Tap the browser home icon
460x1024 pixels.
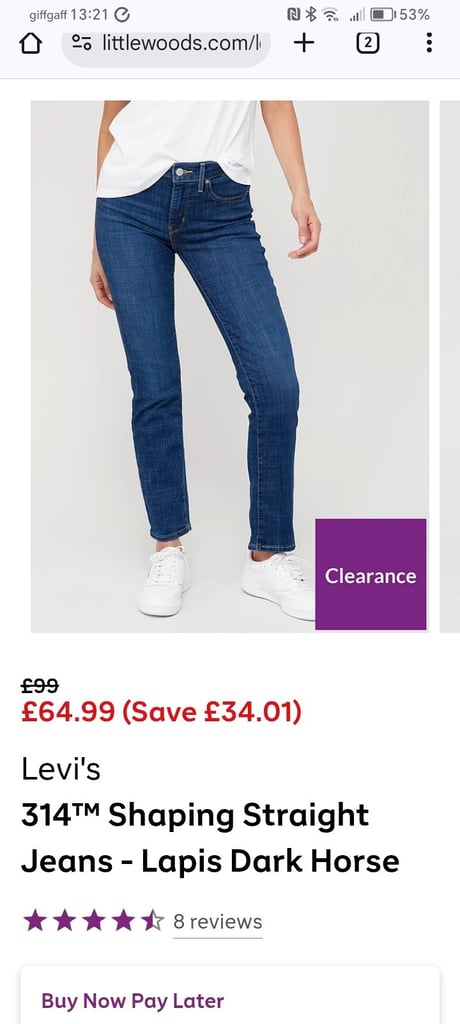point(31,44)
